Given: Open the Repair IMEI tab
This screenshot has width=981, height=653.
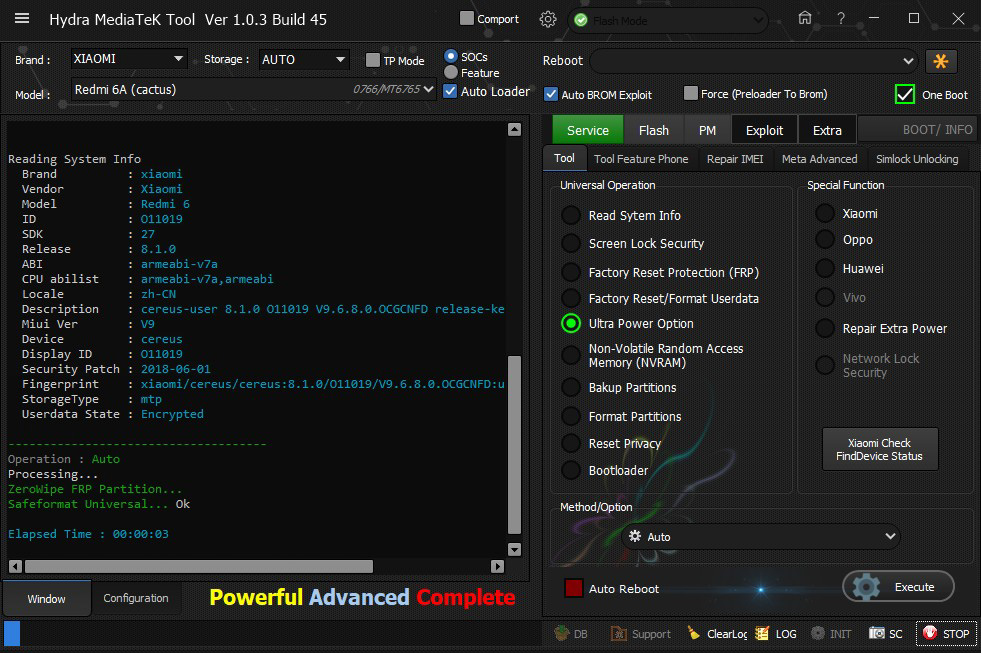Looking at the screenshot, I should pyautogui.click(x=734, y=159).
